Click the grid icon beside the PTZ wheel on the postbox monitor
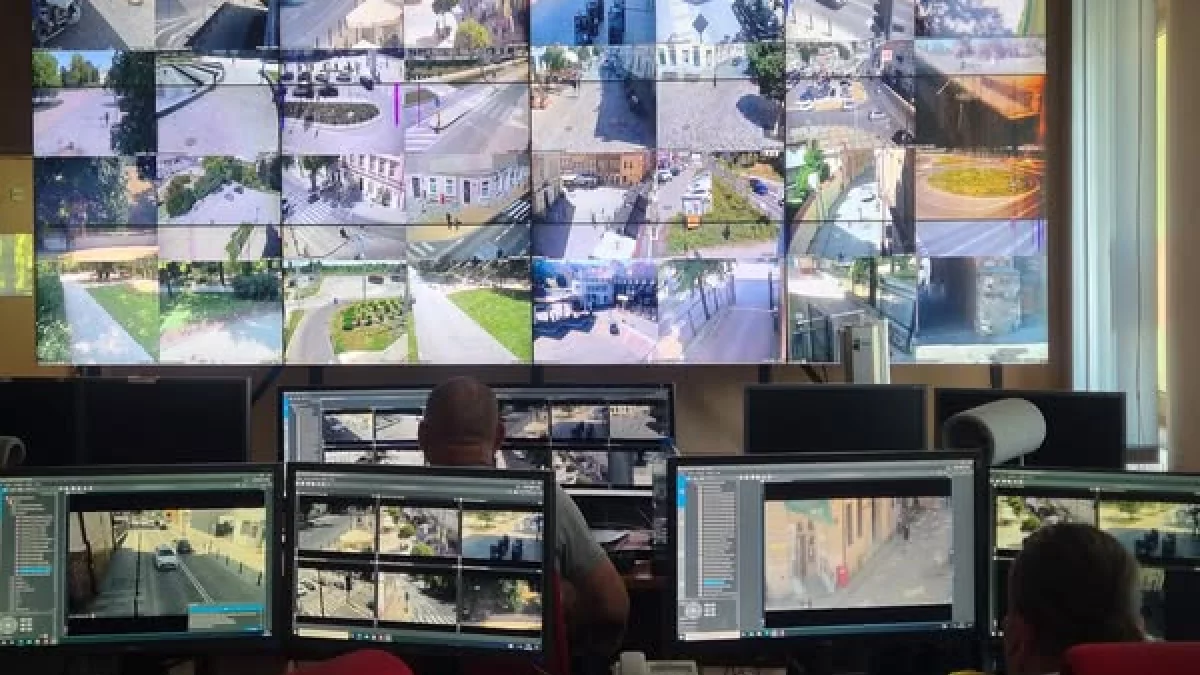The image size is (1200, 675). (709, 609)
